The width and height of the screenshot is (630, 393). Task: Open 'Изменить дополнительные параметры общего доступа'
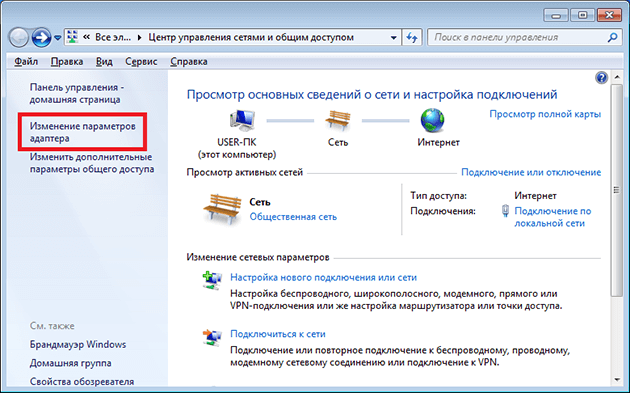point(92,163)
